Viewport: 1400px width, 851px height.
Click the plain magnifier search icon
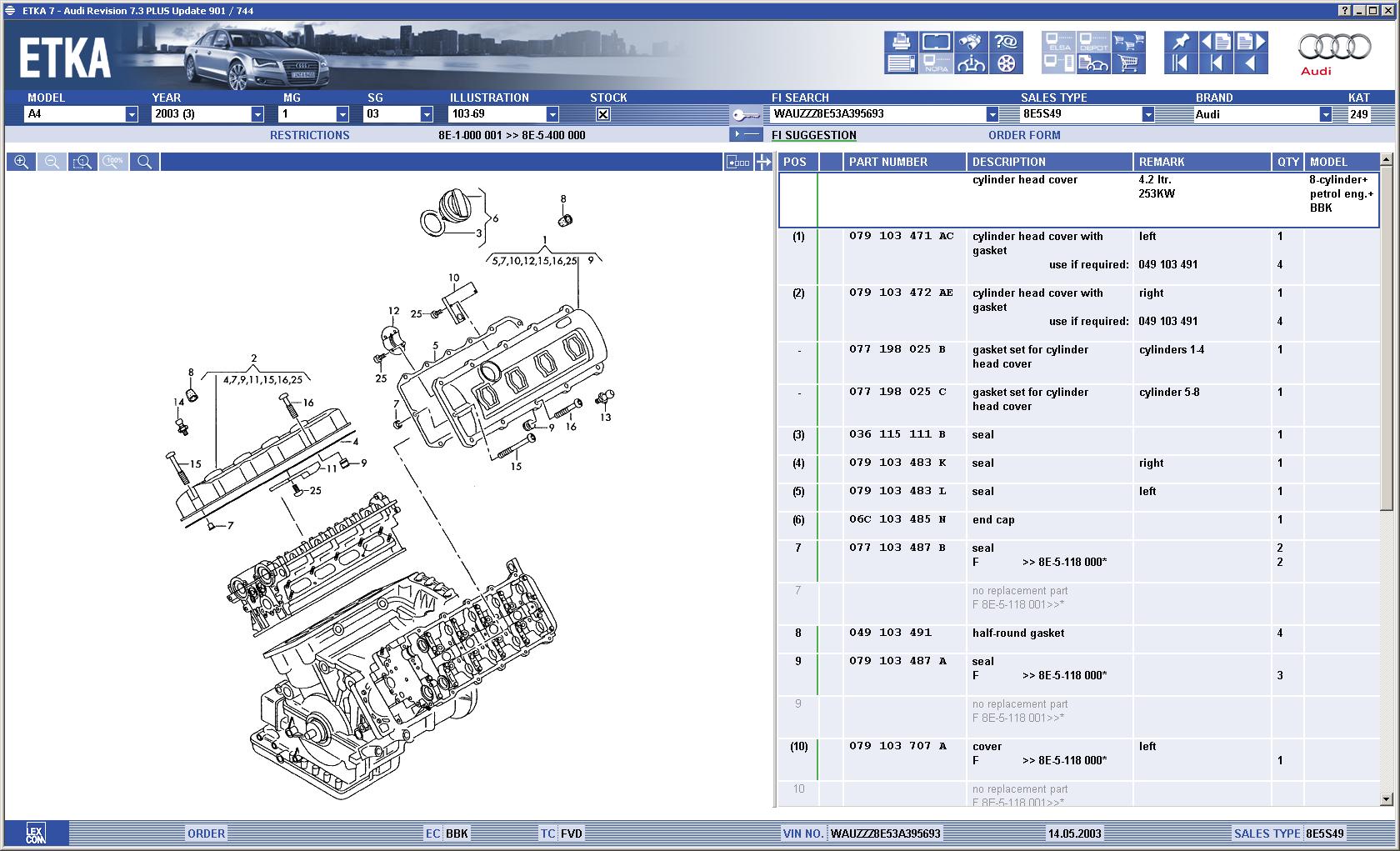pos(144,162)
